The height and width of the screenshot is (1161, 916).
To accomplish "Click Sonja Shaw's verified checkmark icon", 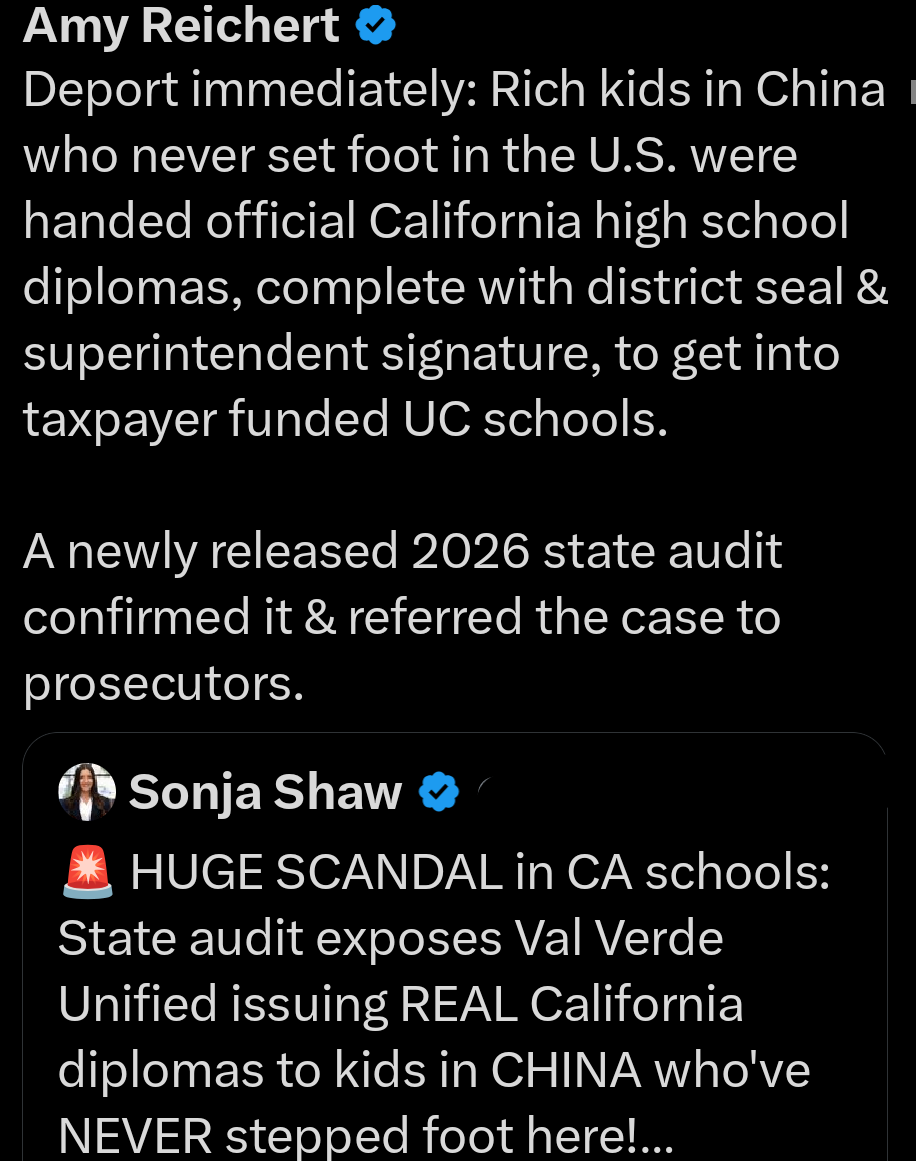I will click(x=437, y=791).
